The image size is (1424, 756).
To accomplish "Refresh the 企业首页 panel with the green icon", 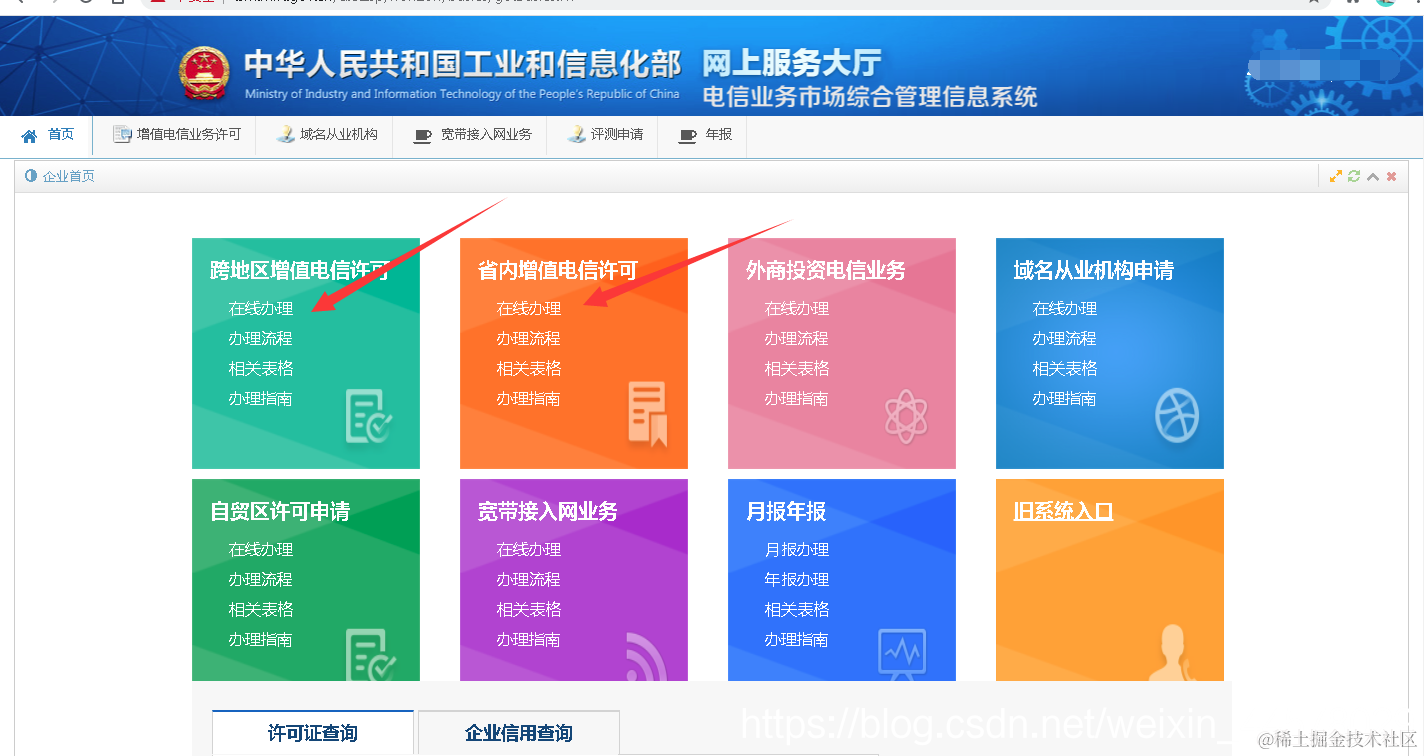I will [x=1354, y=175].
